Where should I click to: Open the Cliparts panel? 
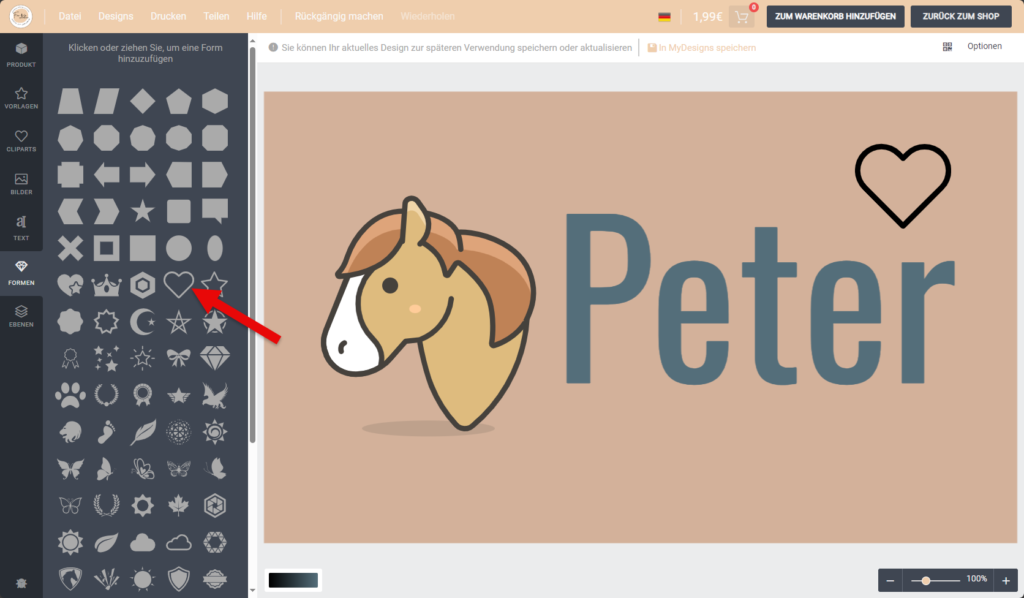(x=21, y=140)
